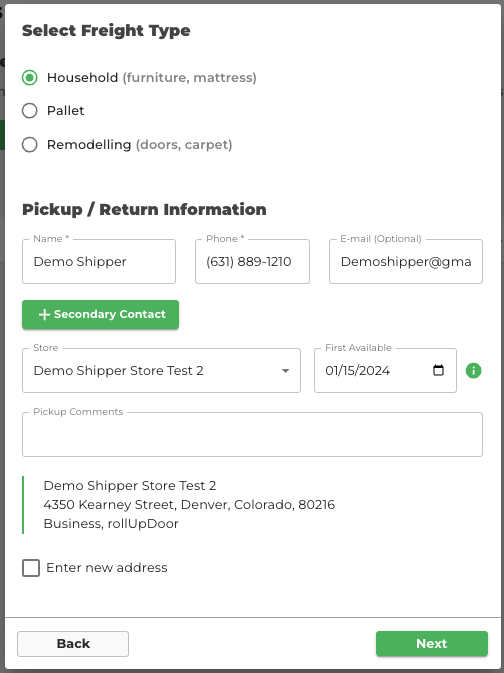Viewport: 504px width, 673px height.
Task: Open the calendar picker icon in date field
Action: 438,370
